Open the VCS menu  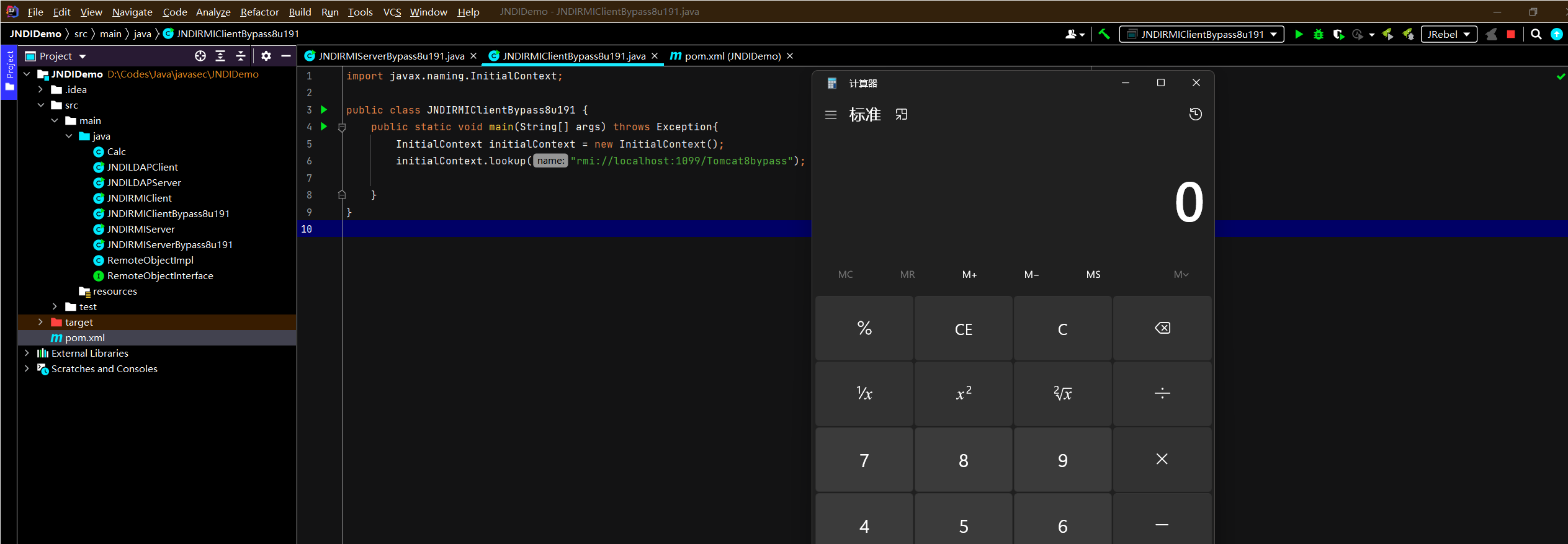(x=392, y=12)
